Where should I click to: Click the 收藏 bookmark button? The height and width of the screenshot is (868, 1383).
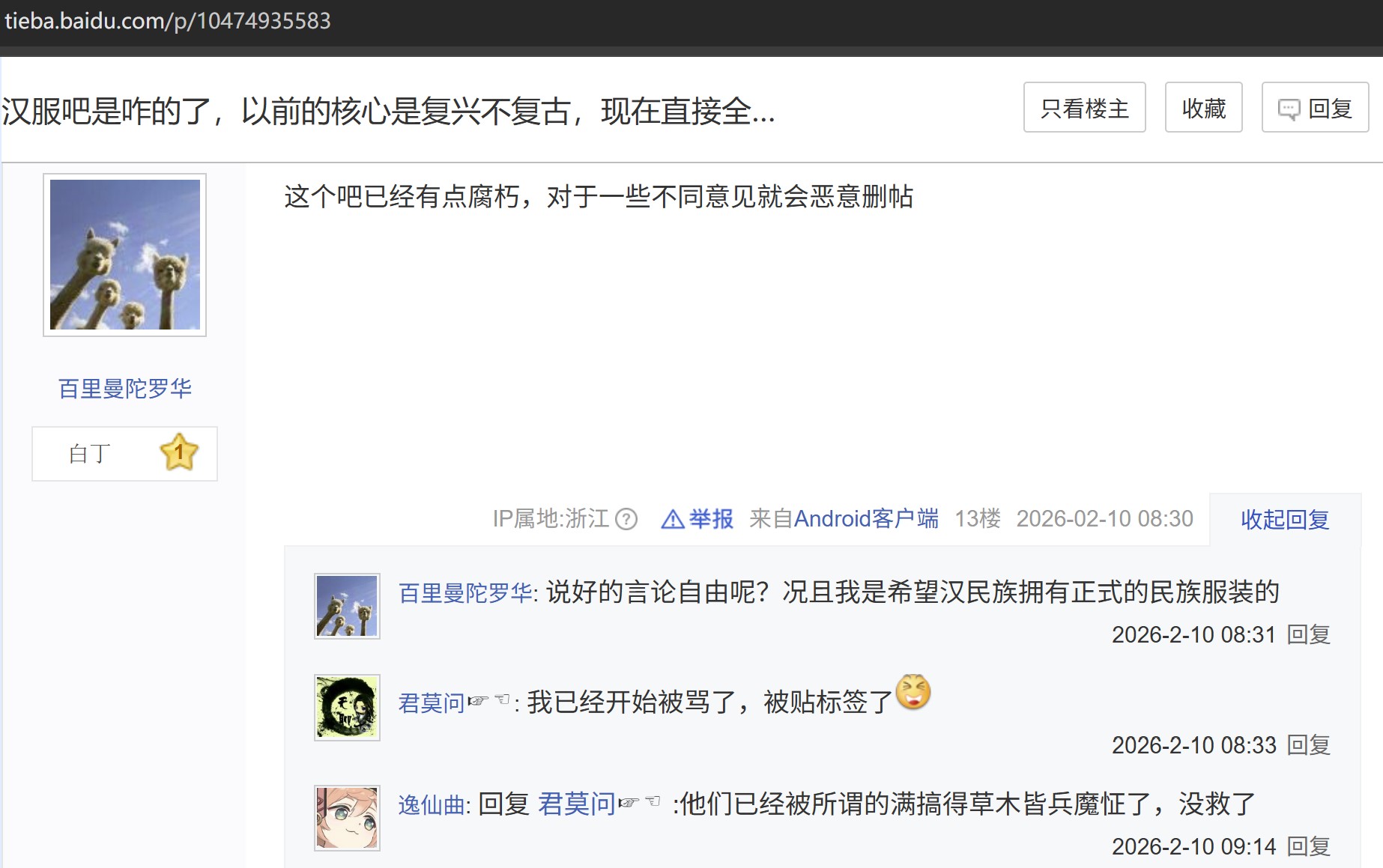[1203, 108]
